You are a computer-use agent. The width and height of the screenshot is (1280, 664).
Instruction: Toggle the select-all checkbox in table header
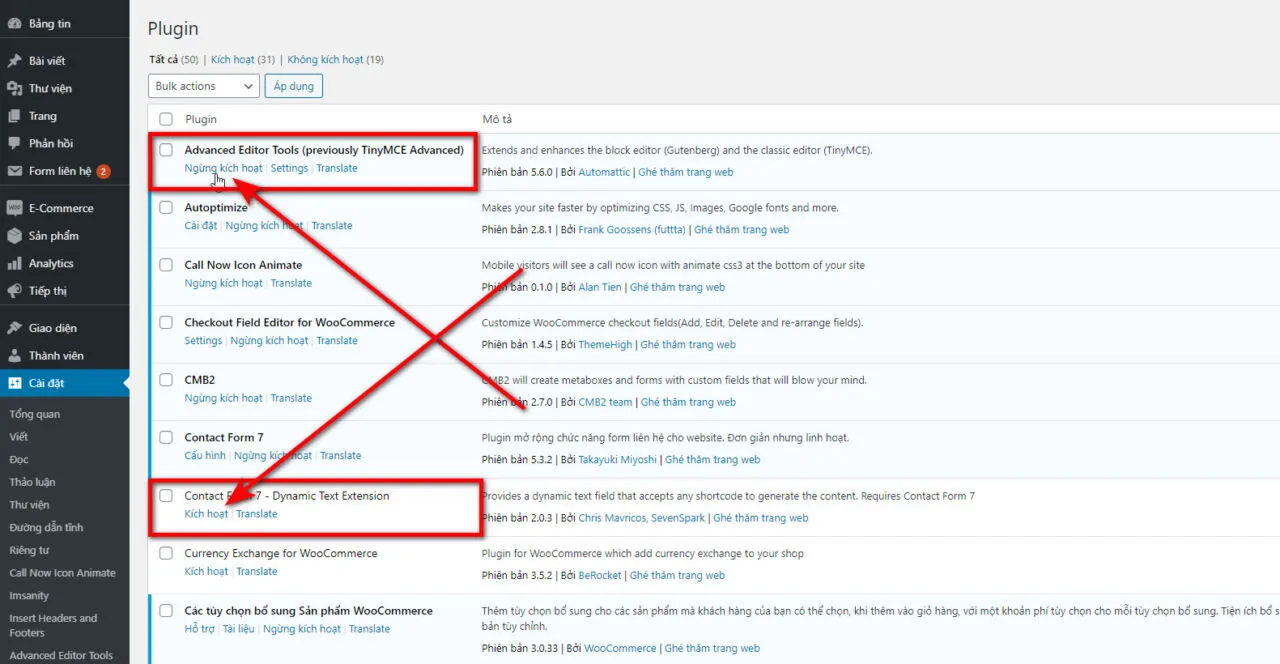pyautogui.click(x=166, y=119)
